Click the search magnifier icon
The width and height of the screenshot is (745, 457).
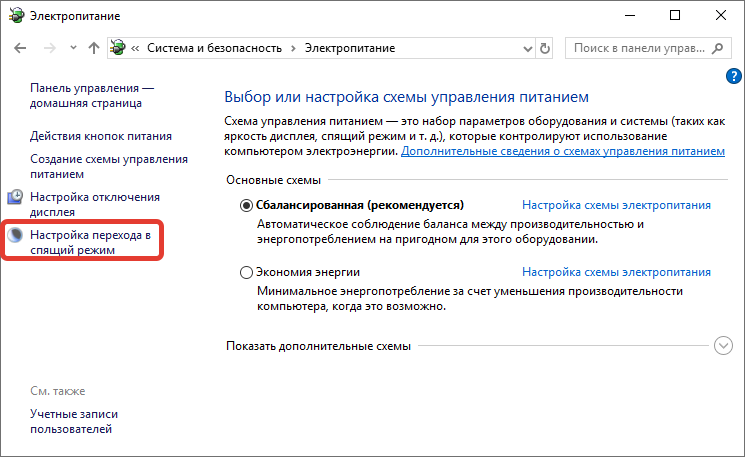[717, 48]
